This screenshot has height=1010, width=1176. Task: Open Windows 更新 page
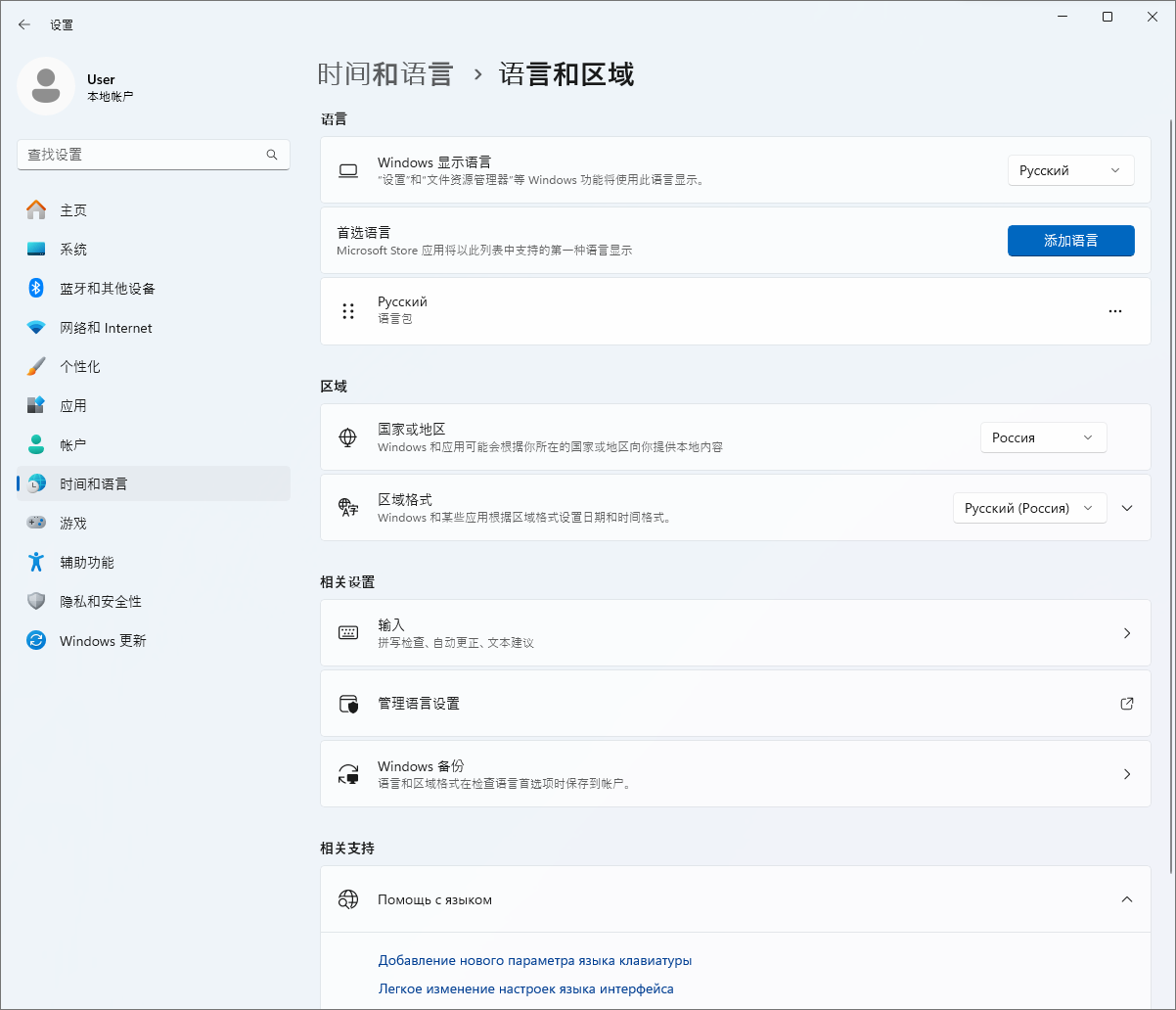point(154,640)
